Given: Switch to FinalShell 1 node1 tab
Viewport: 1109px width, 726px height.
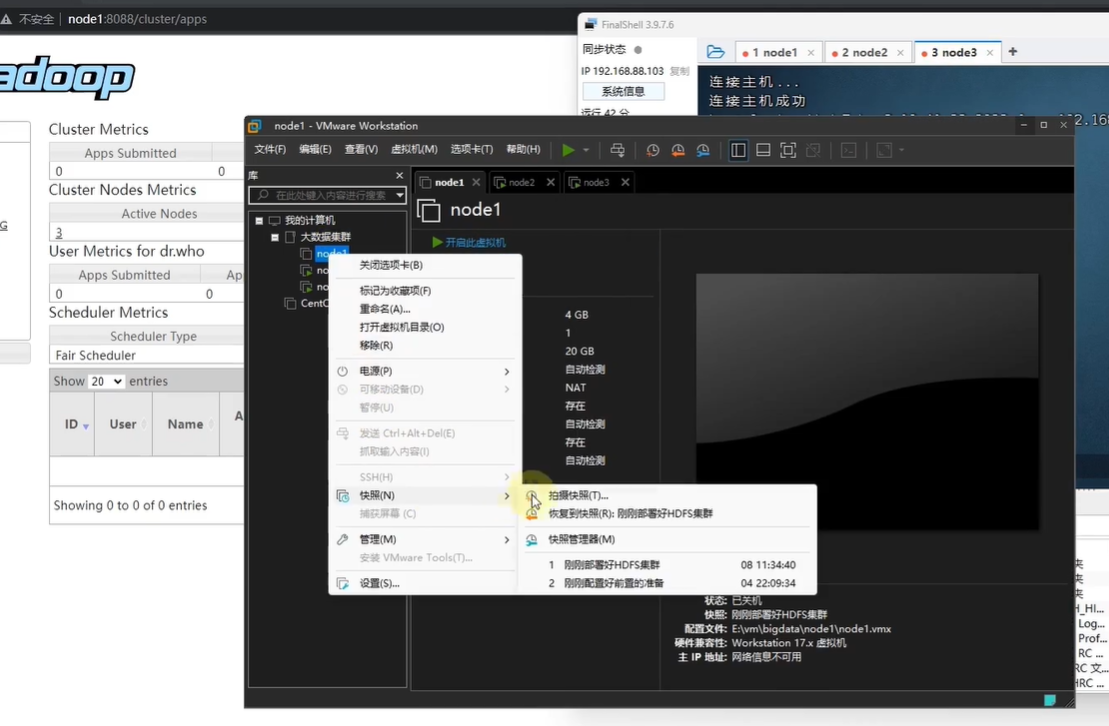Looking at the screenshot, I should coord(777,52).
